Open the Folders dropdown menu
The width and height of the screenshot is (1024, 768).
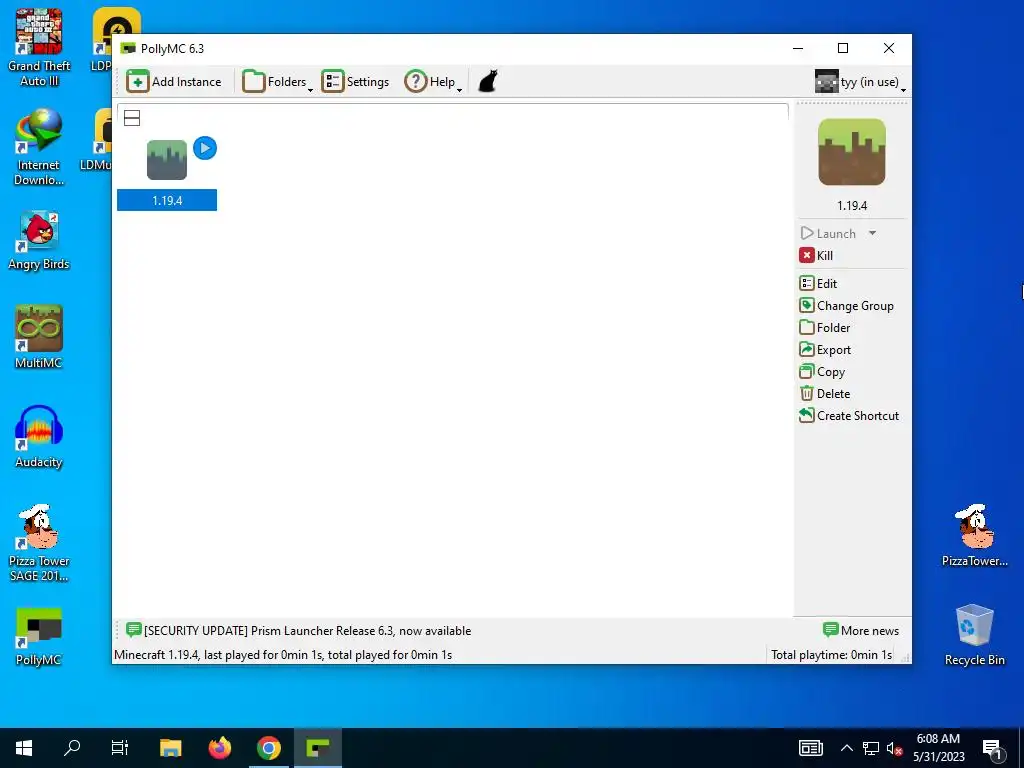[x=278, y=82]
